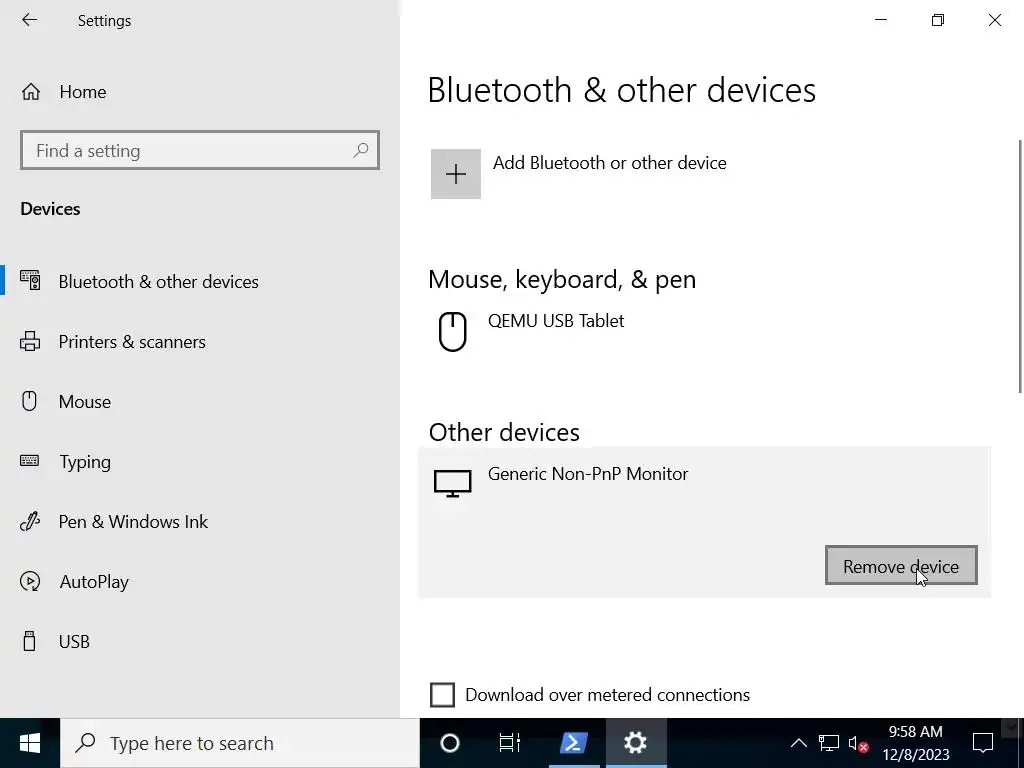Click the magnifier icon in Find a setting
The height and width of the screenshot is (768, 1024).
click(360, 151)
